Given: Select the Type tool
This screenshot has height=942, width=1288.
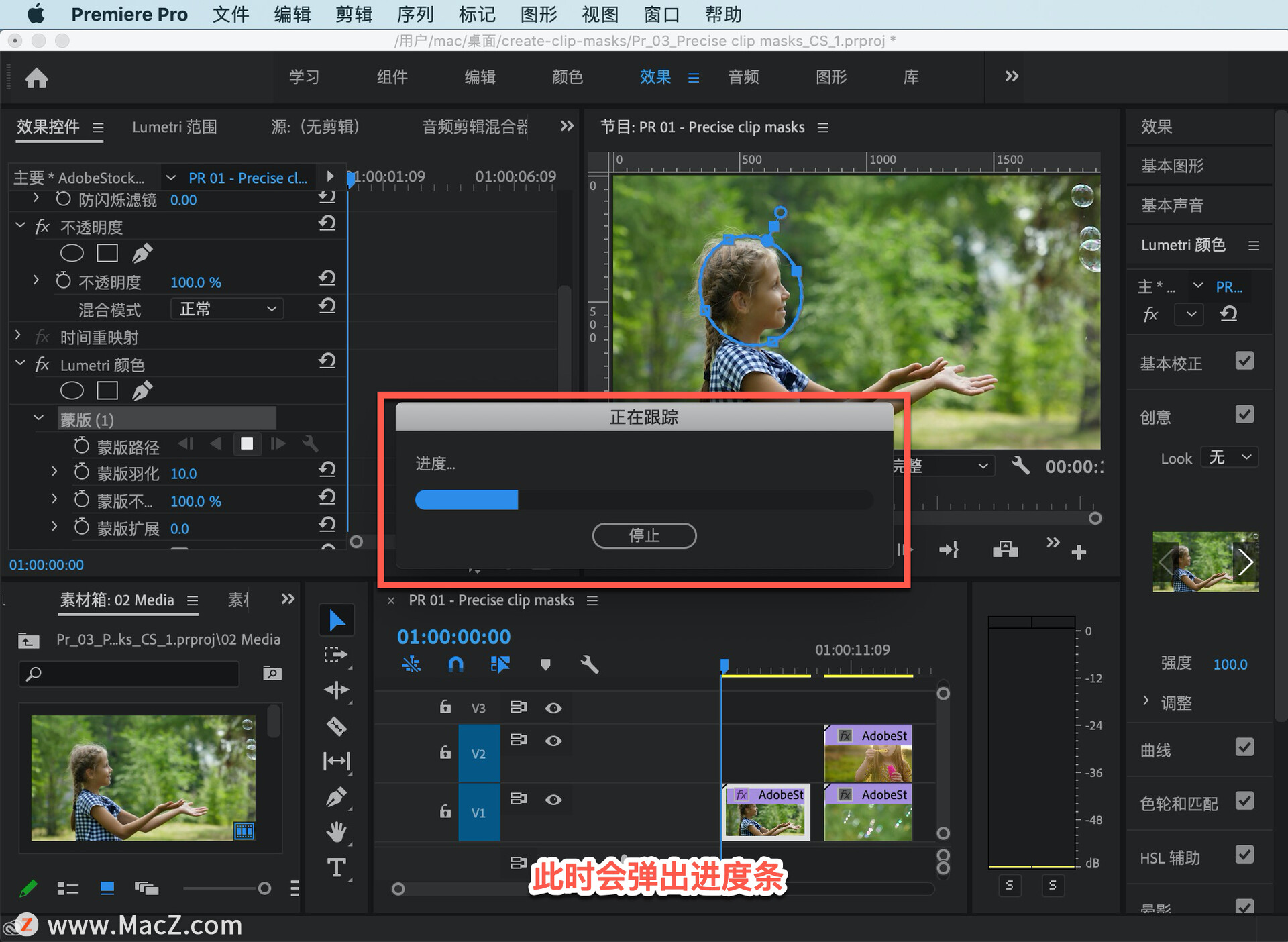Looking at the screenshot, I should (x=337, y=868).
